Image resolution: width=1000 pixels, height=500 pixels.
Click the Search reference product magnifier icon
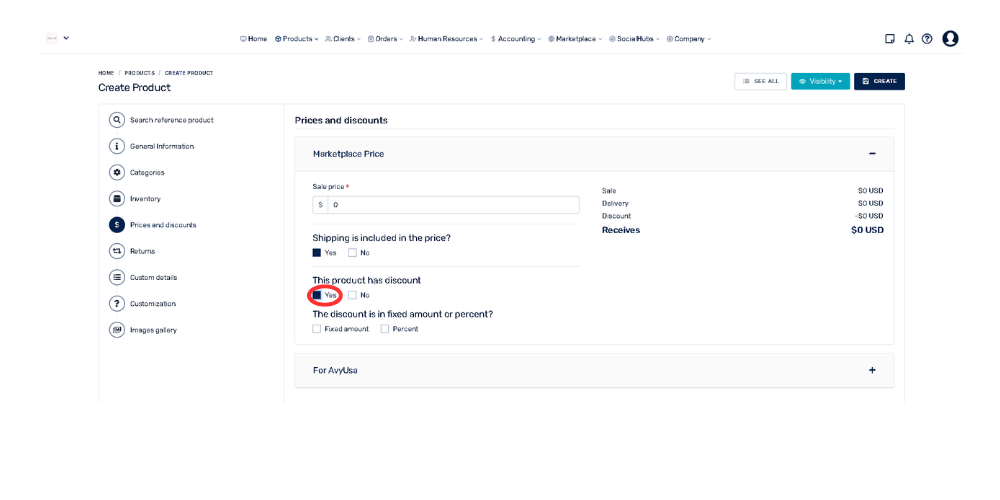(x=117, y=120)
